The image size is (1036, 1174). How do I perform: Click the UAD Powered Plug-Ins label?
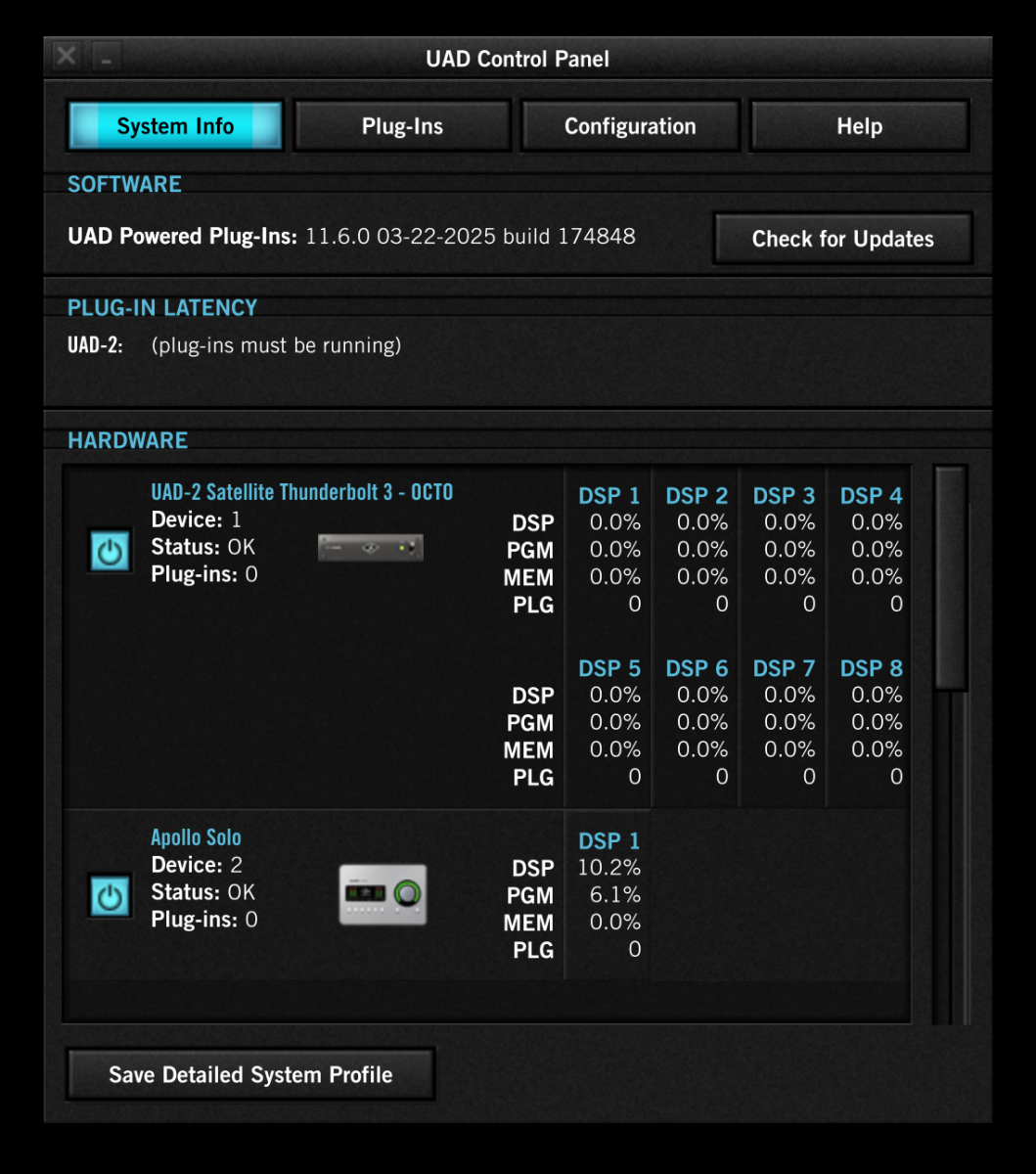point(182,236)
